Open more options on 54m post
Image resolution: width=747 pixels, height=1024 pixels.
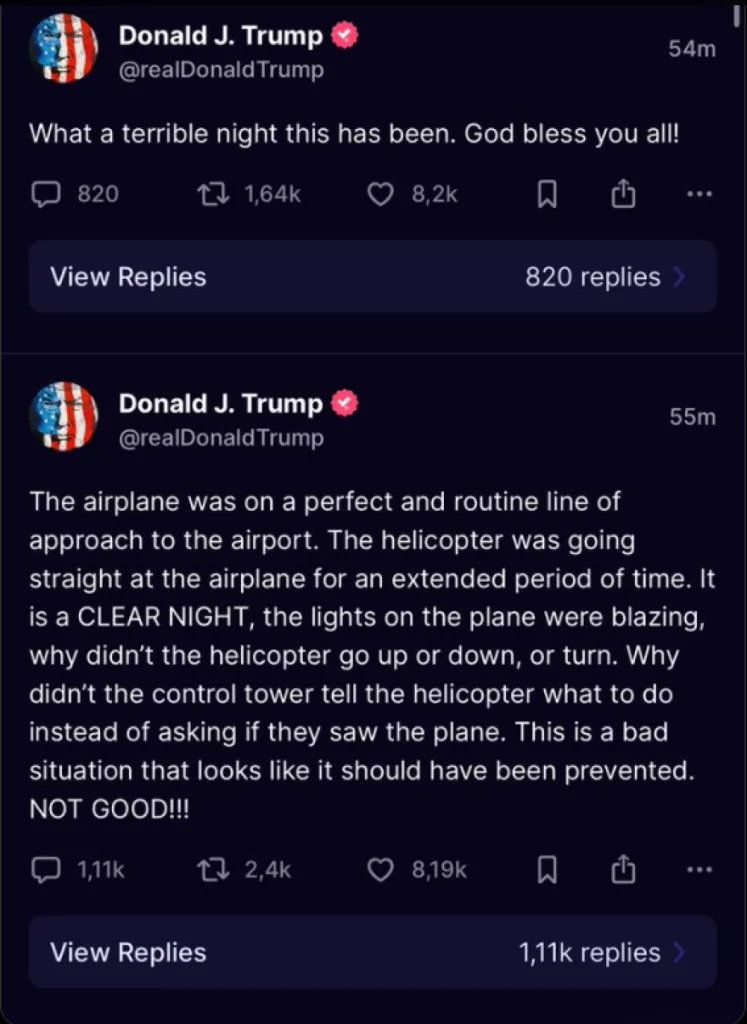pos(699,195)
